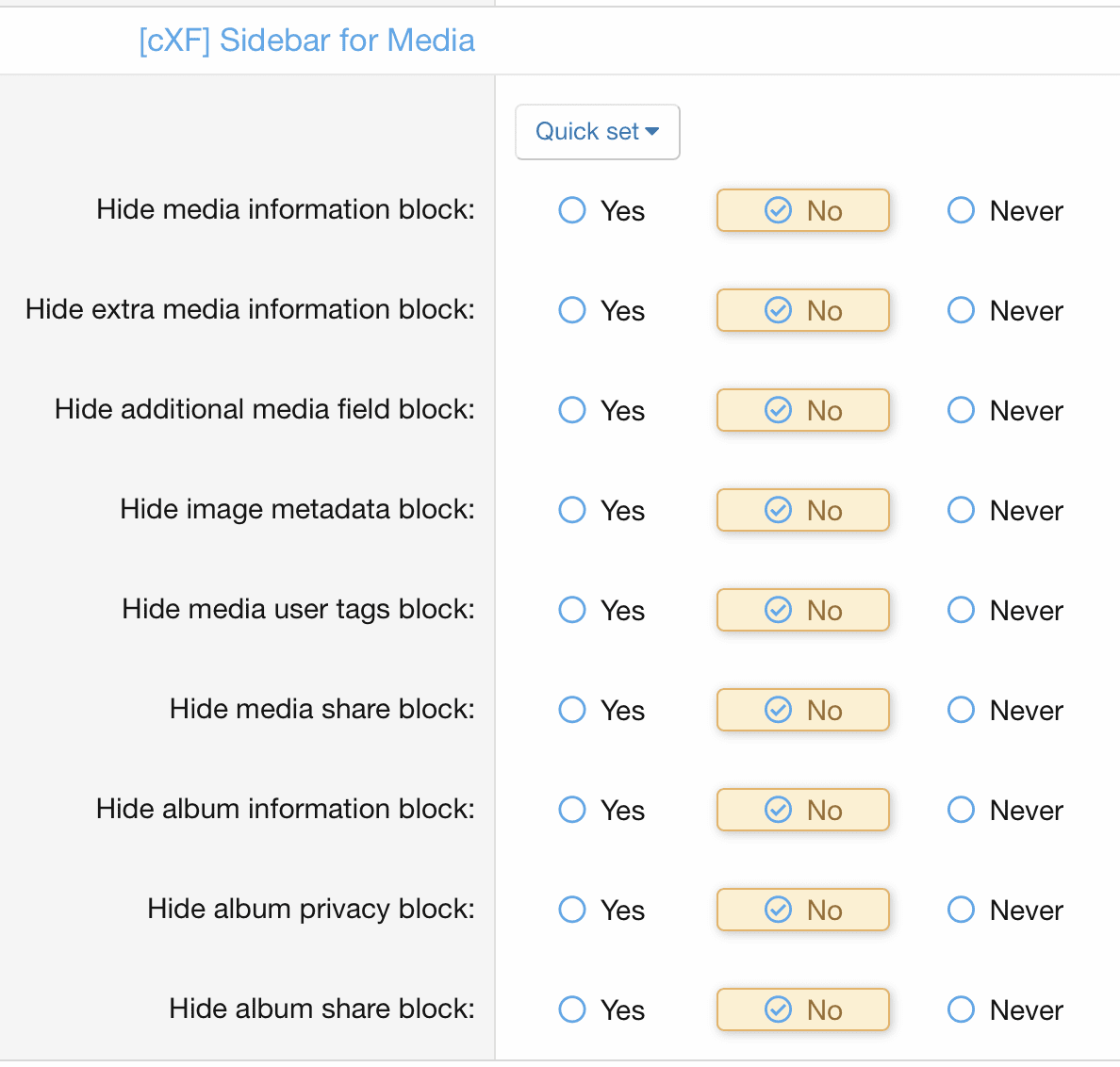Set Hide media share block to Never

point(961,710)
